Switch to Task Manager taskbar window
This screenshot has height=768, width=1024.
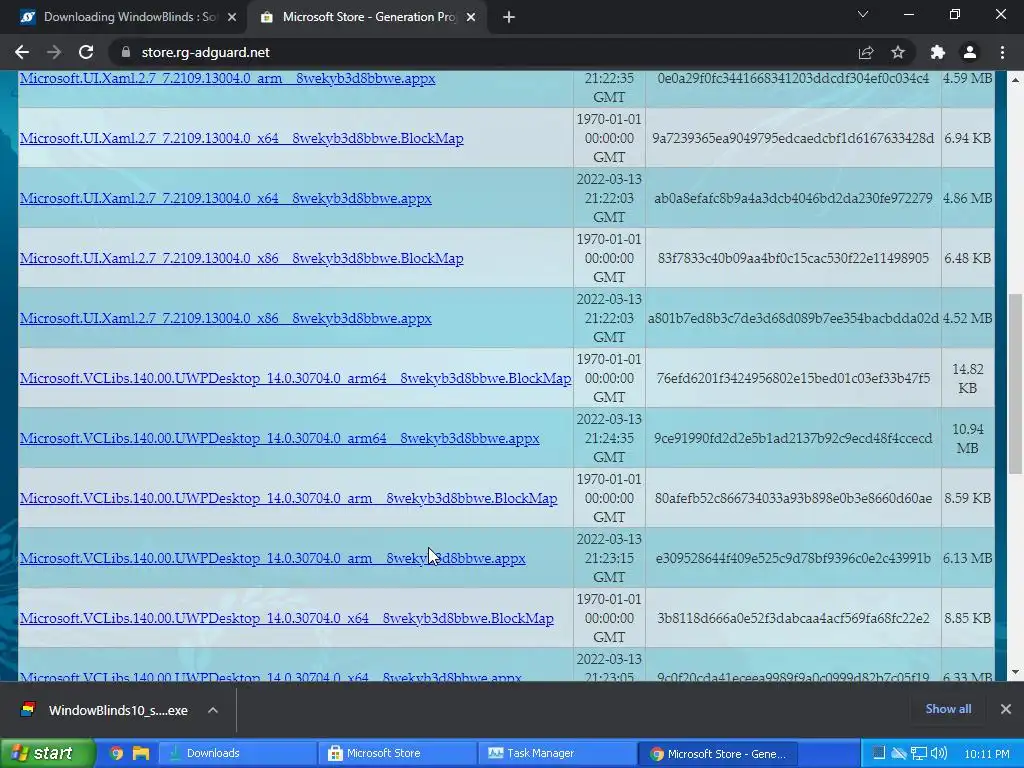click(x=557, y=754)
